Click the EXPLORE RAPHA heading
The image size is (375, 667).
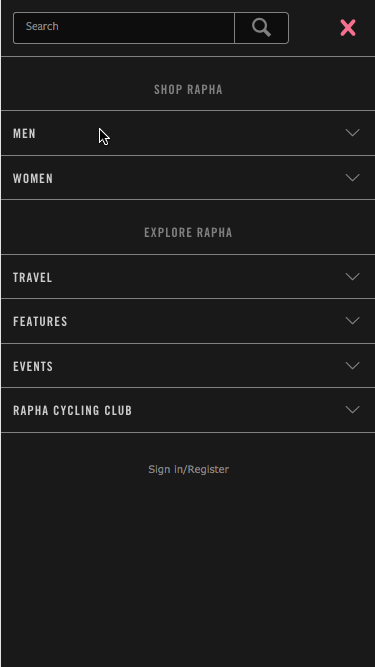click(188, 232)
